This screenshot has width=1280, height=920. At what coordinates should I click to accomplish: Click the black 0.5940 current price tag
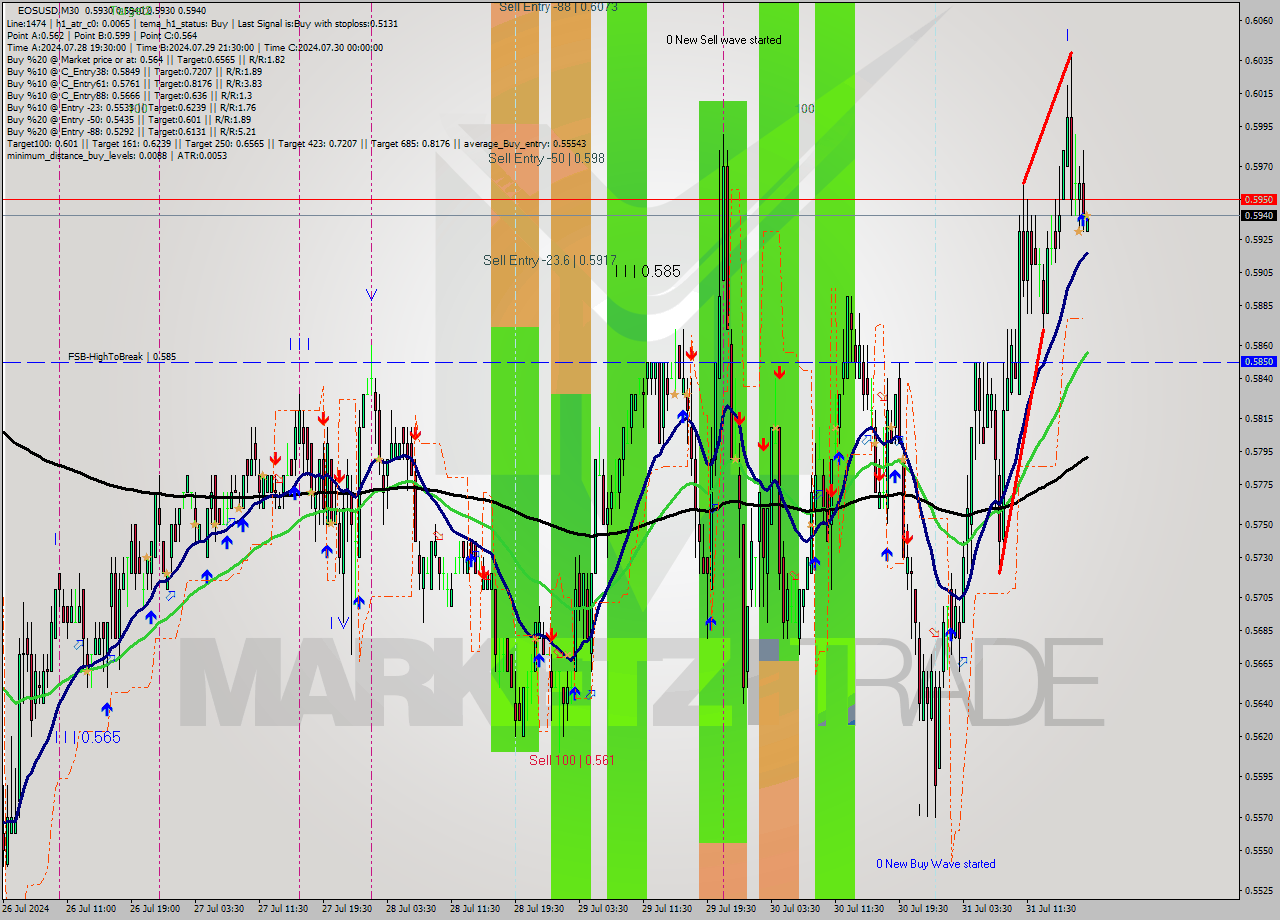tap(1258, 215)
